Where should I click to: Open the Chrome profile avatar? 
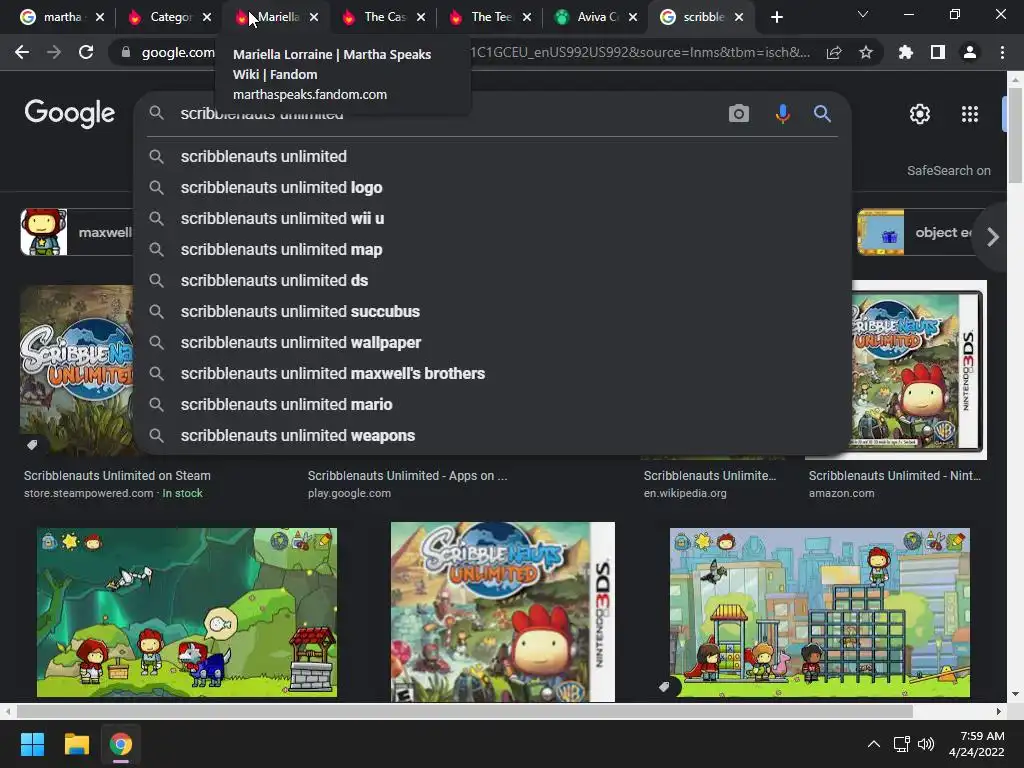coord(970,52)
